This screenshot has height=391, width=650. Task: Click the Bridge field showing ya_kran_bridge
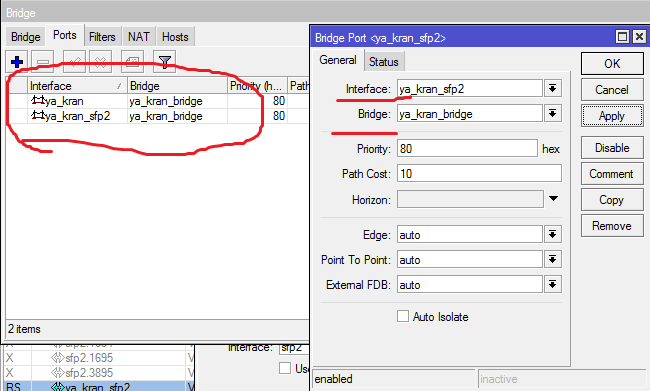[470, 114]
